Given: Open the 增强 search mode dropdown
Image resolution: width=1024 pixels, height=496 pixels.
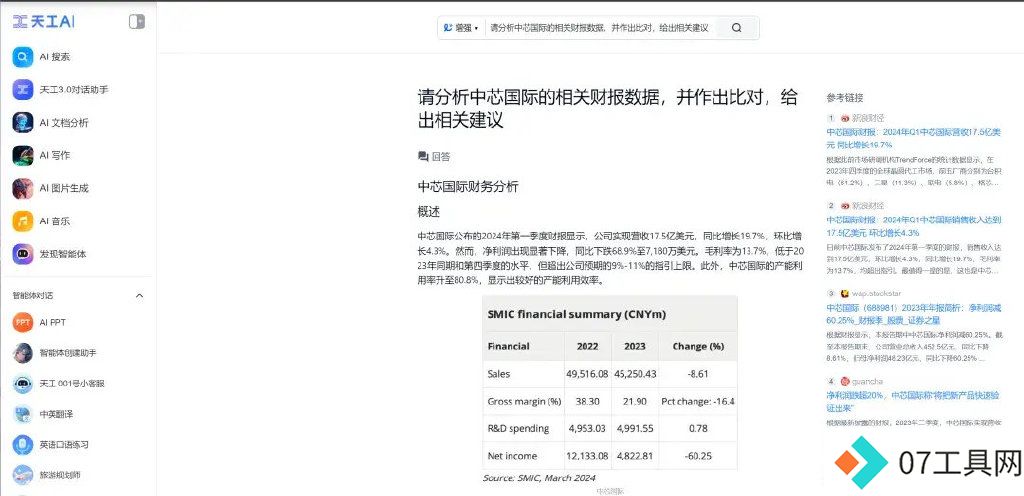Looking at the screenshot, I should (x=461, y=28).
